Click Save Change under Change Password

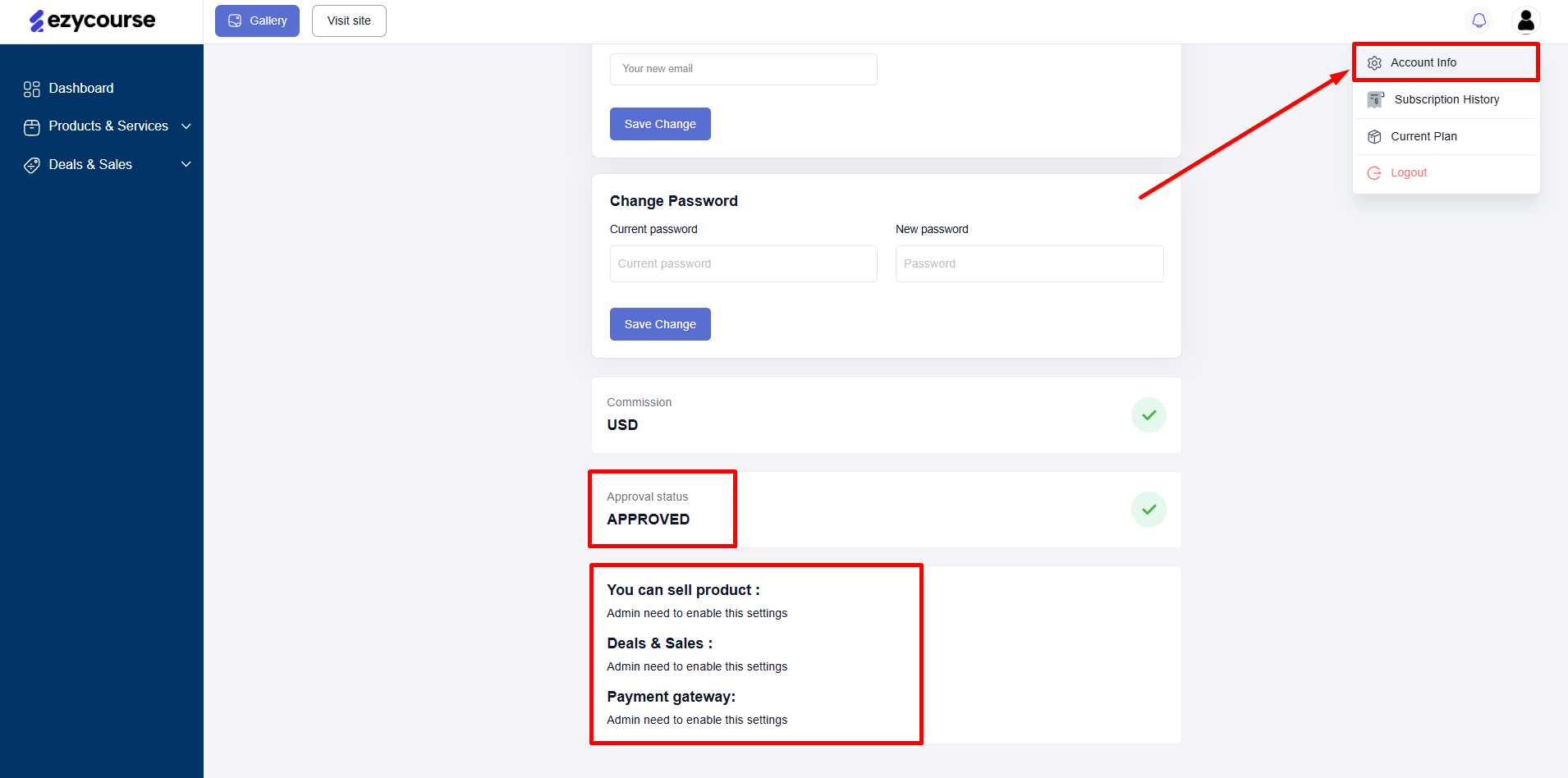pyautogui.click(x=660, y=324)
